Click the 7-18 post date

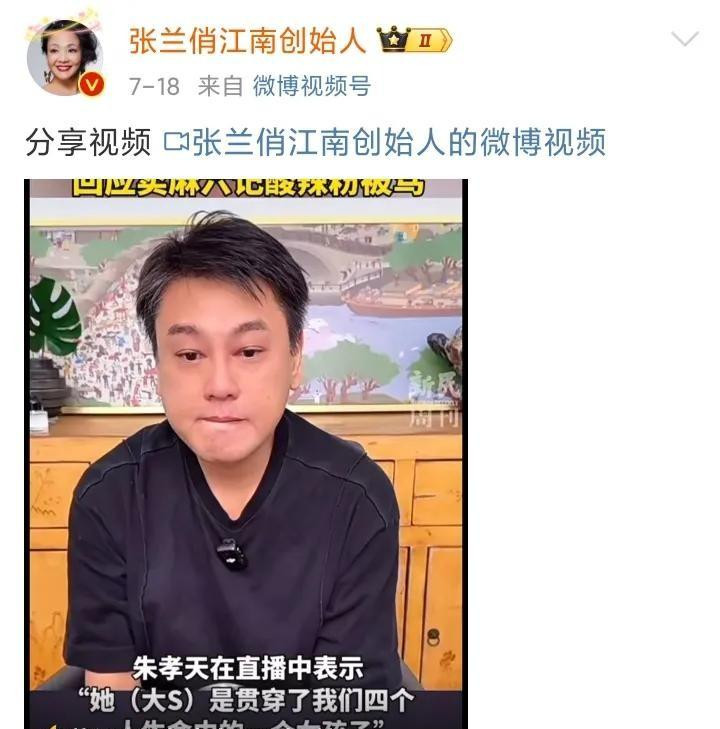(154, 86)
